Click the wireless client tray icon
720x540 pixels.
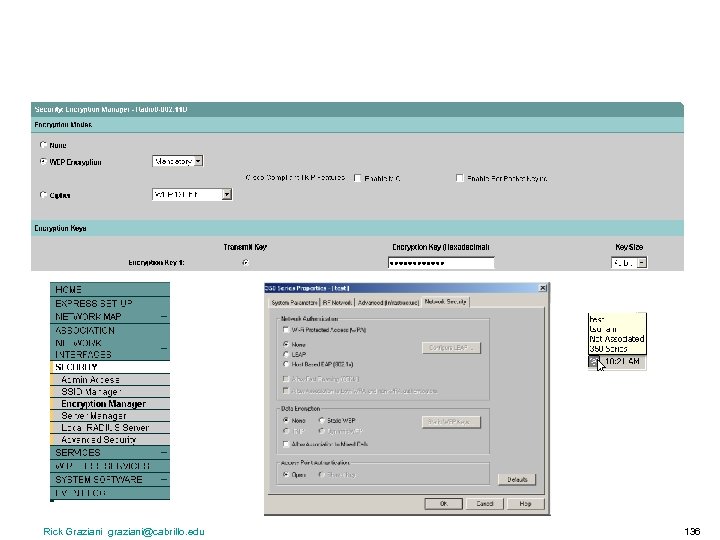(x=594, y=362)
